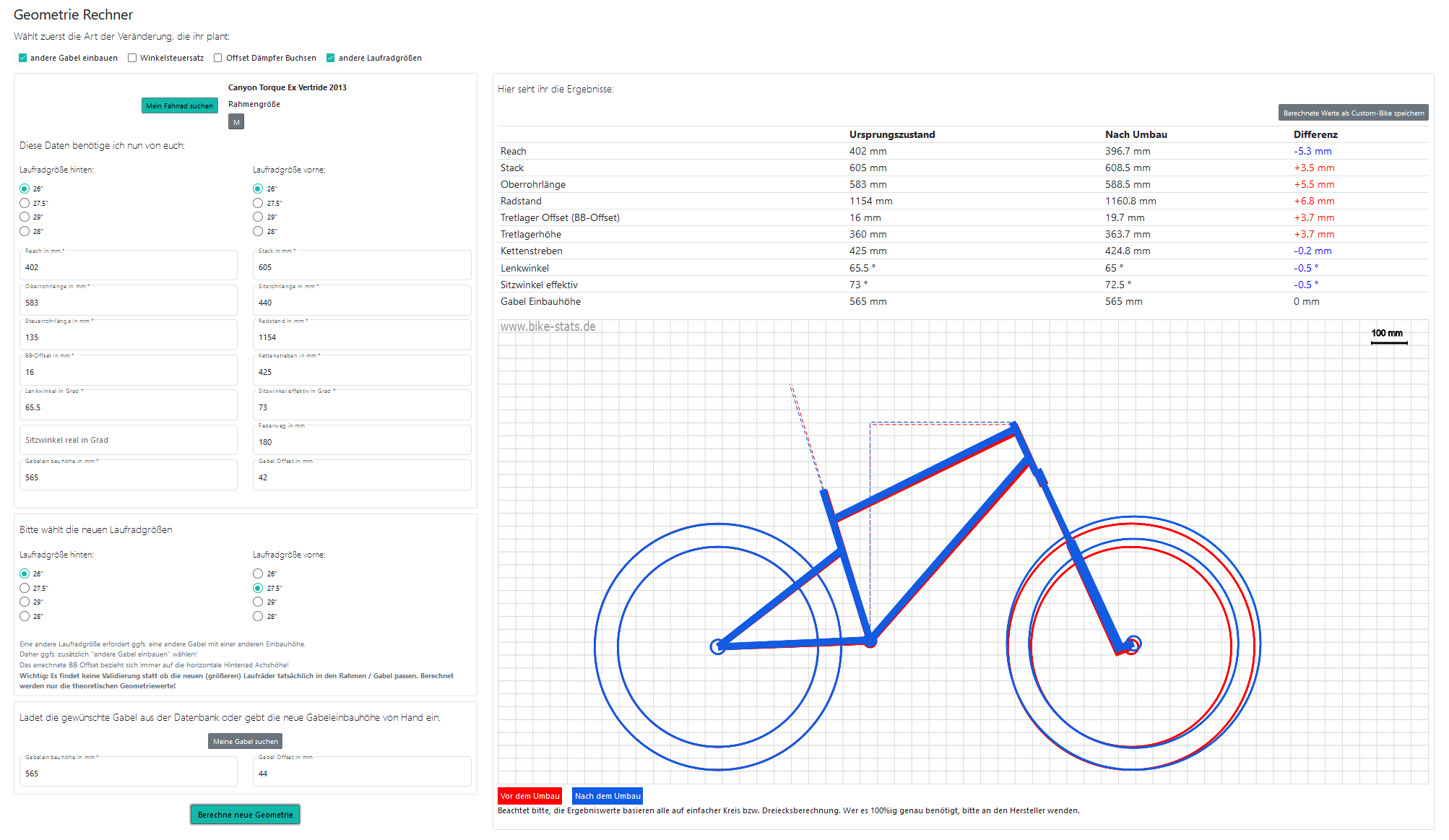The height and width of the screenshot is (840, 1449).
Task: Select frame size M button
Action: pyautogui.click(x=236, y=122)
